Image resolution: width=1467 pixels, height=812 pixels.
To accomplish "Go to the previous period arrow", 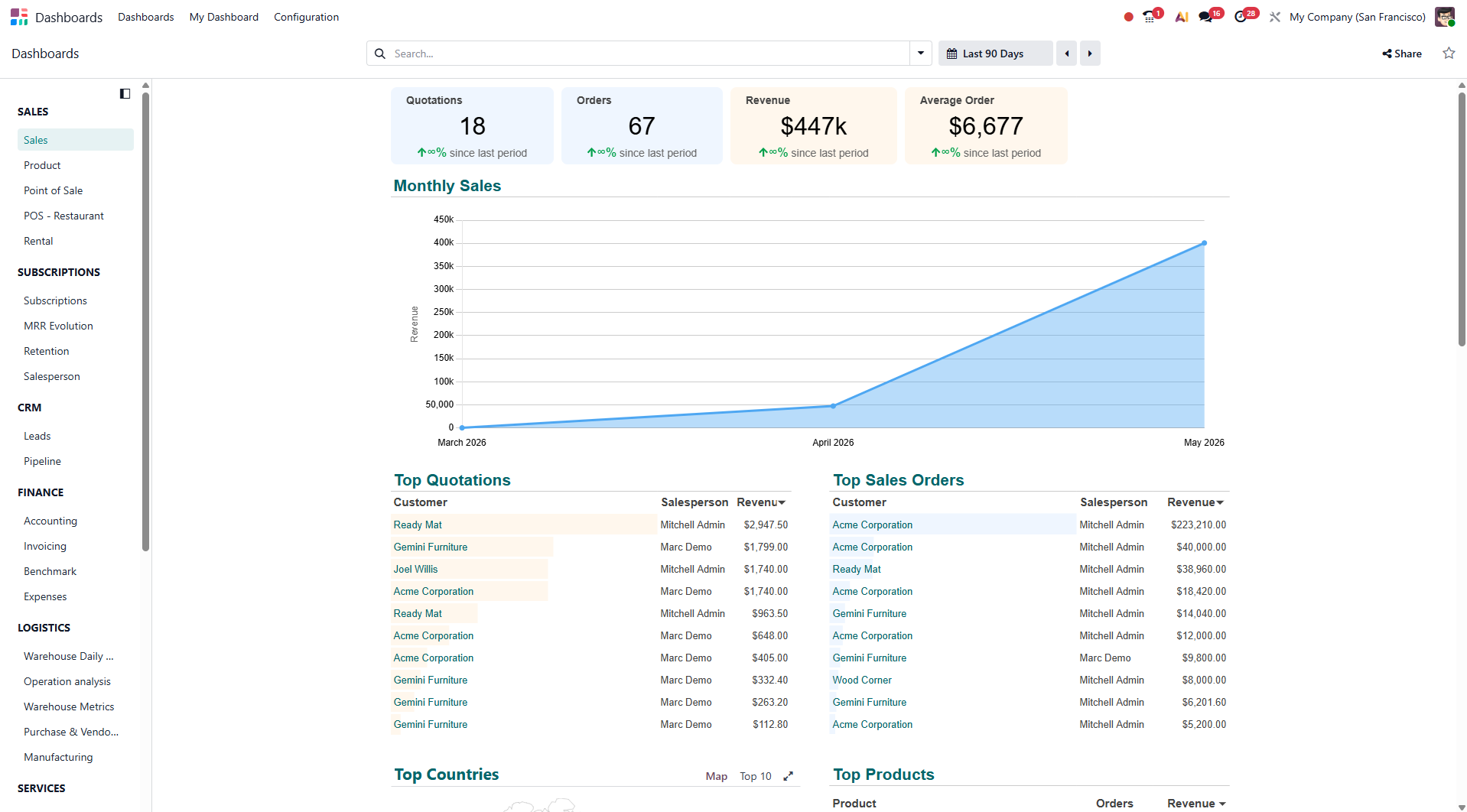I will (1066, 54).
